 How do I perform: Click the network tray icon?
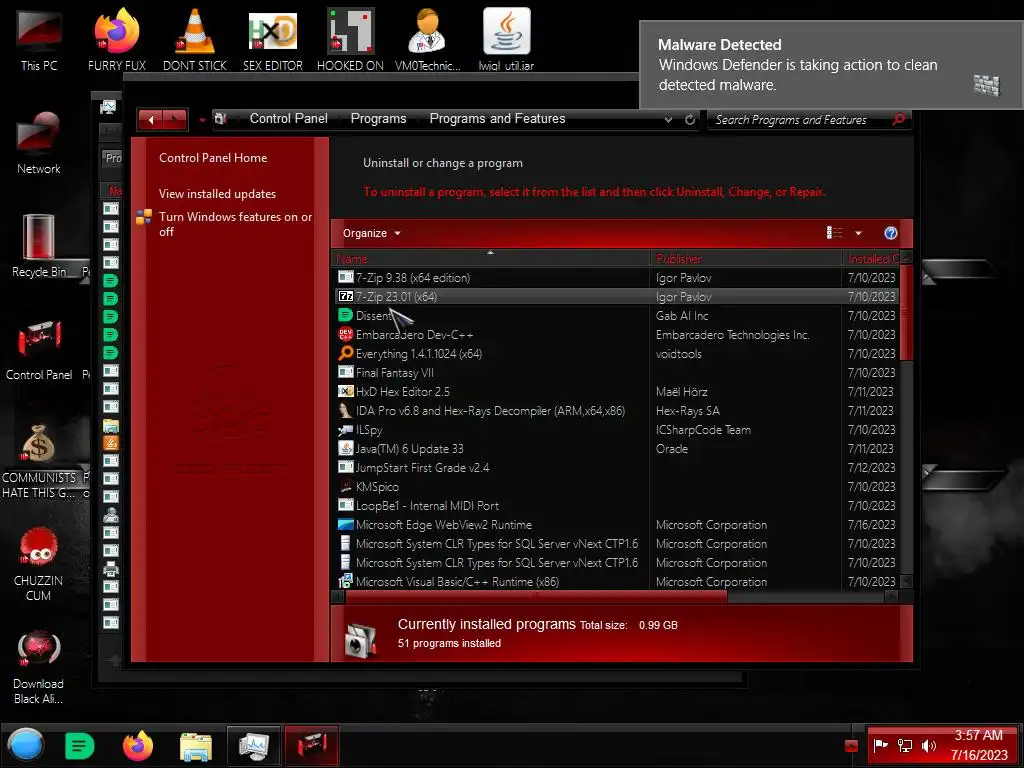point(905,746)
